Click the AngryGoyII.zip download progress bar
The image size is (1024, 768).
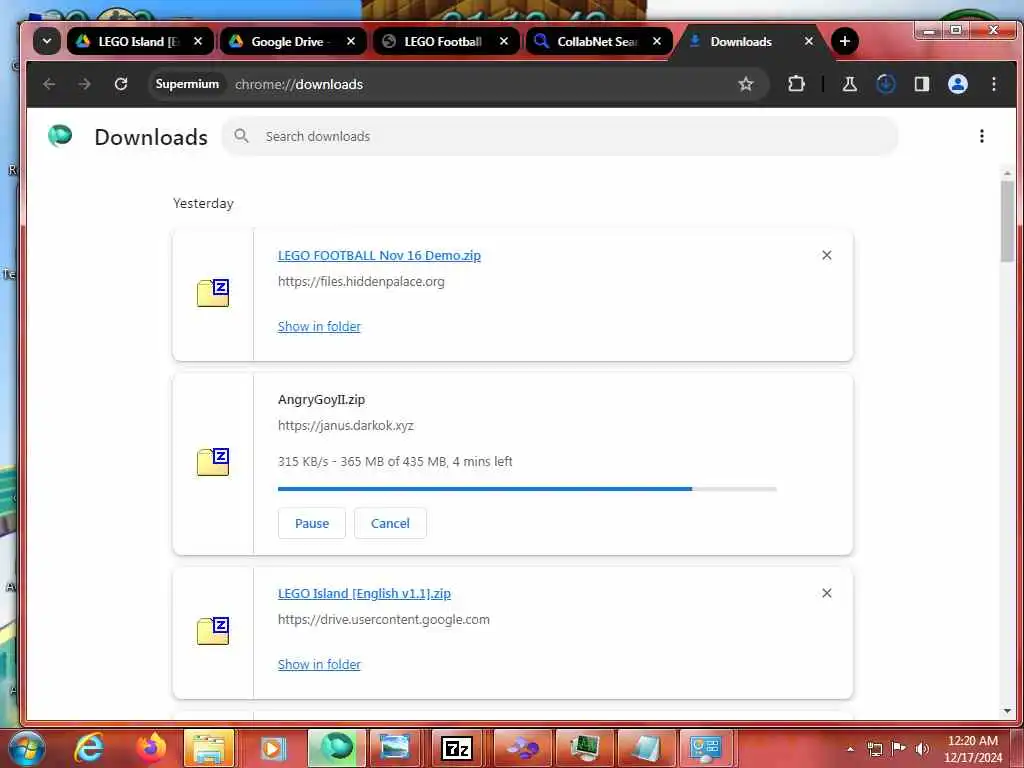pos(527,488)
